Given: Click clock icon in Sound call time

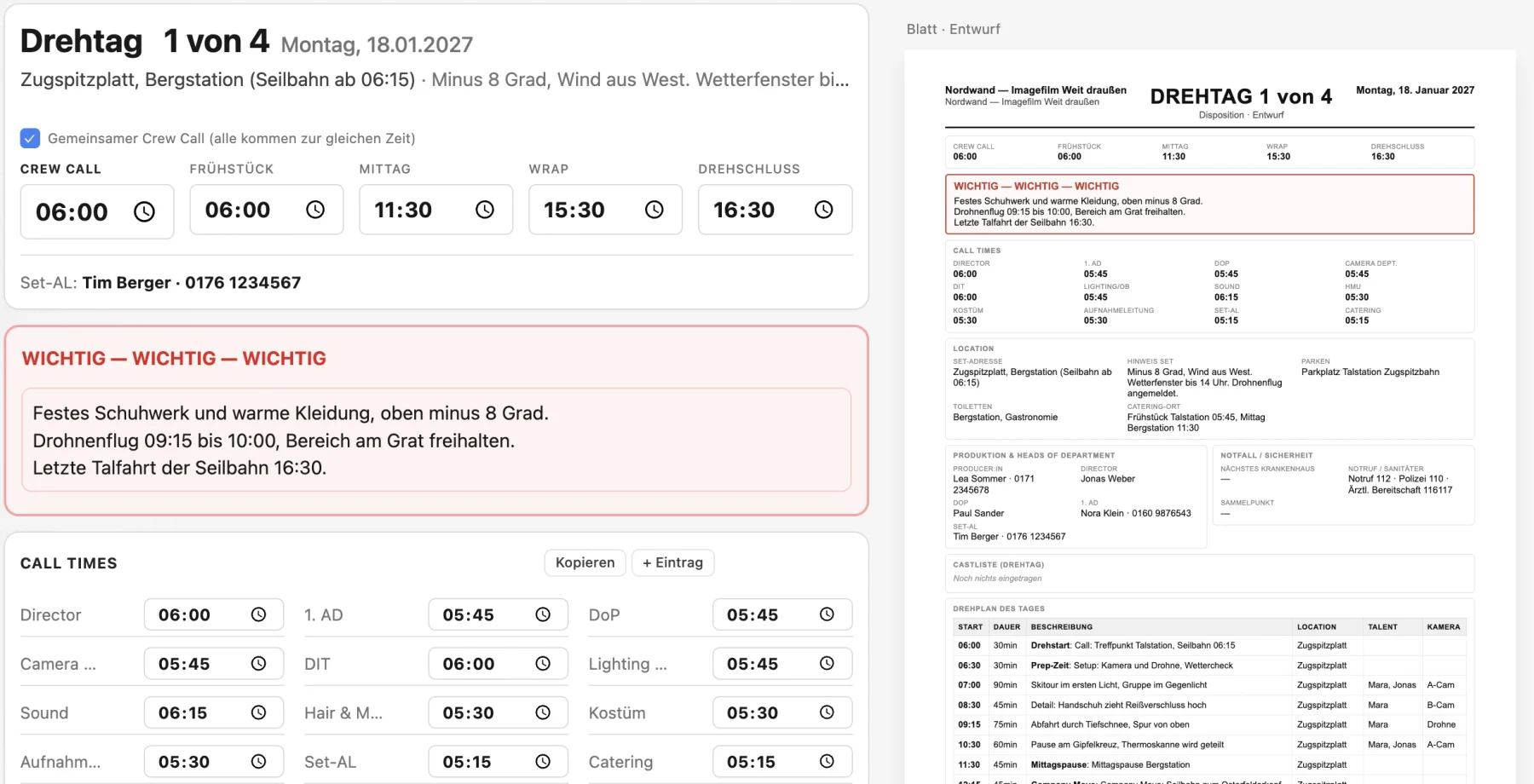Looking at the screenshot, I should pyautogui.click(x=259, y=712).
